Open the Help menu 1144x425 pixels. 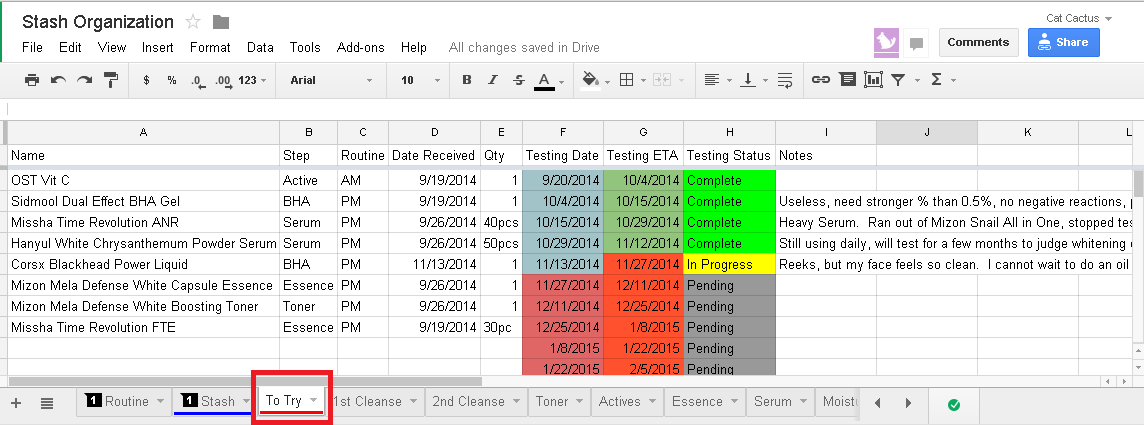point(414,47)
